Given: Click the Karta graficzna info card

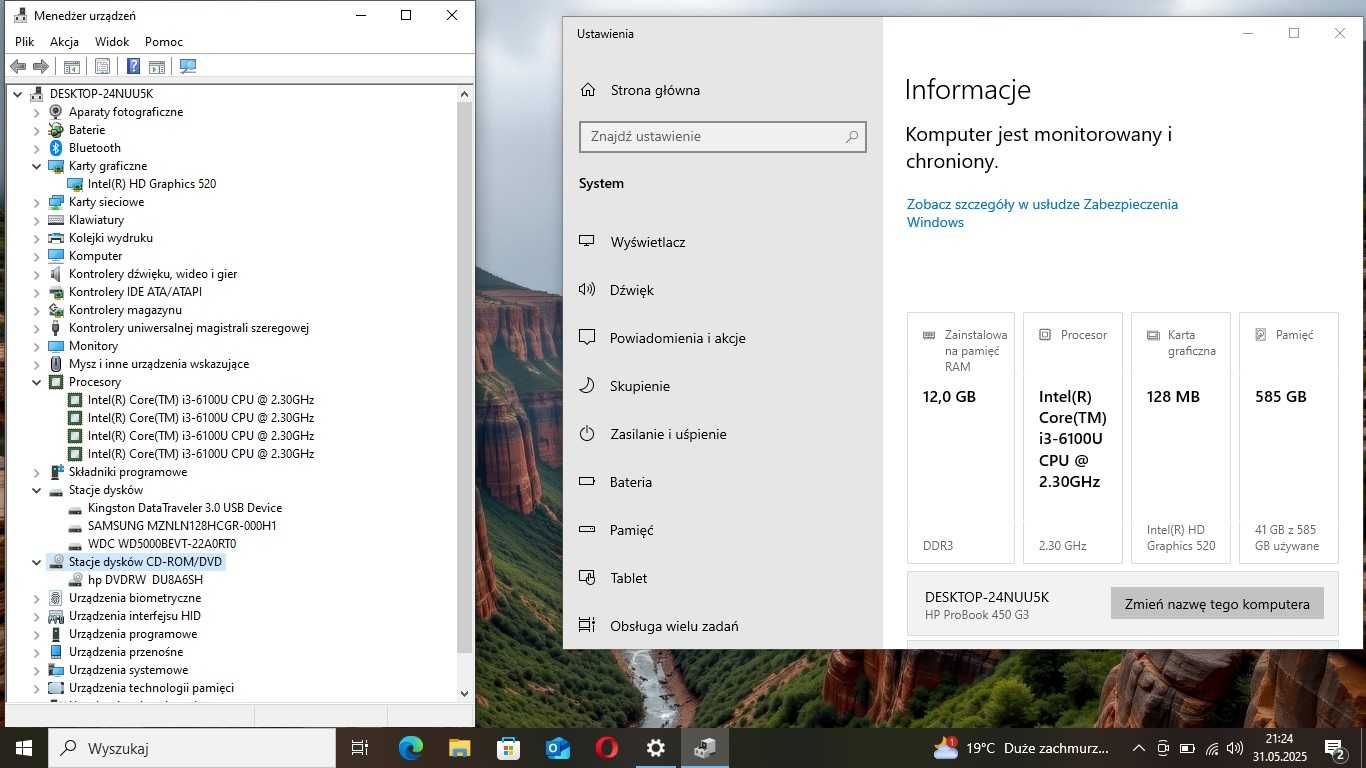Looking at the screenshot, I should 1181,438.
